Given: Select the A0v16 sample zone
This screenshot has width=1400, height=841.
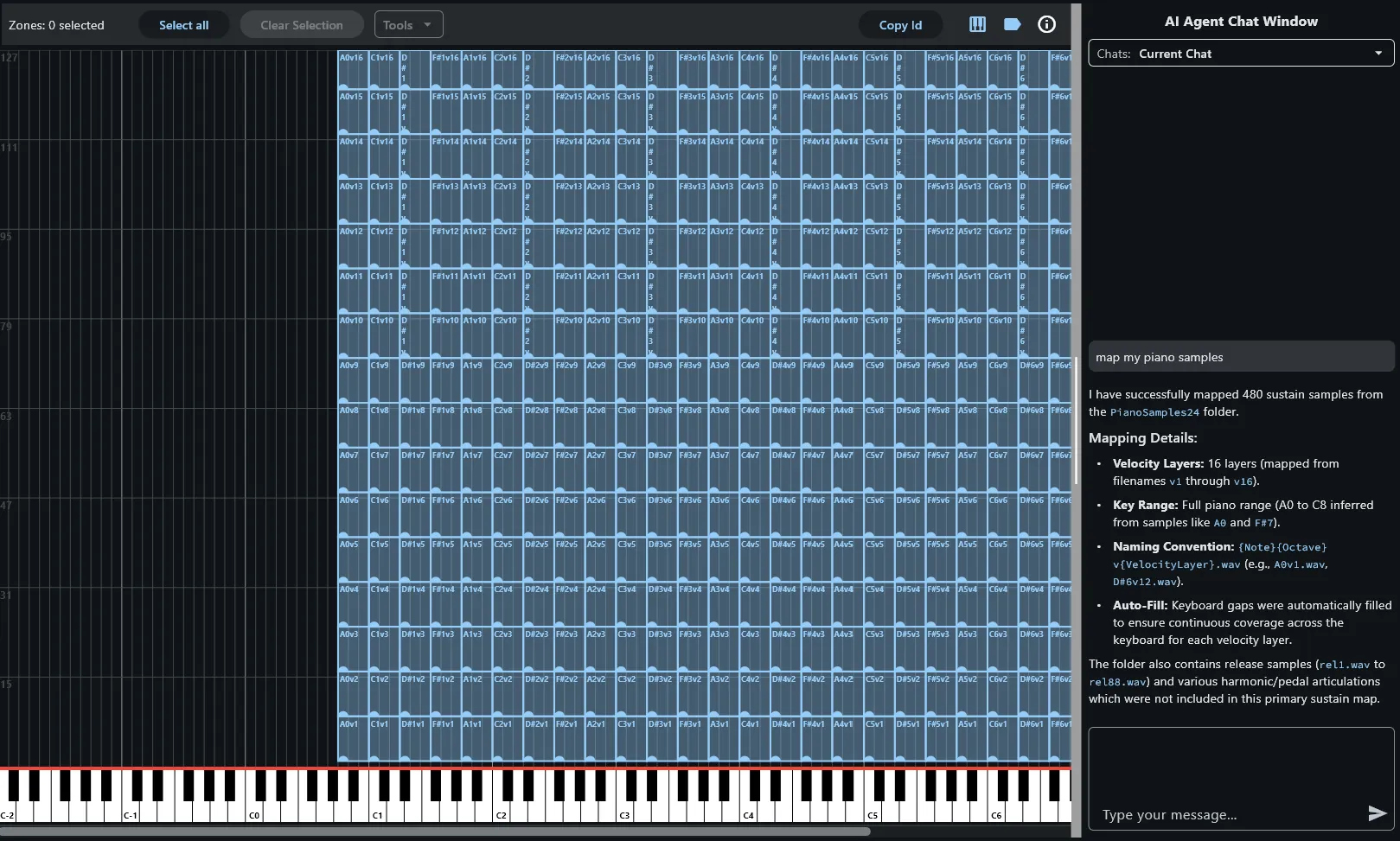Looking at the screenshot, I should 353,71.
